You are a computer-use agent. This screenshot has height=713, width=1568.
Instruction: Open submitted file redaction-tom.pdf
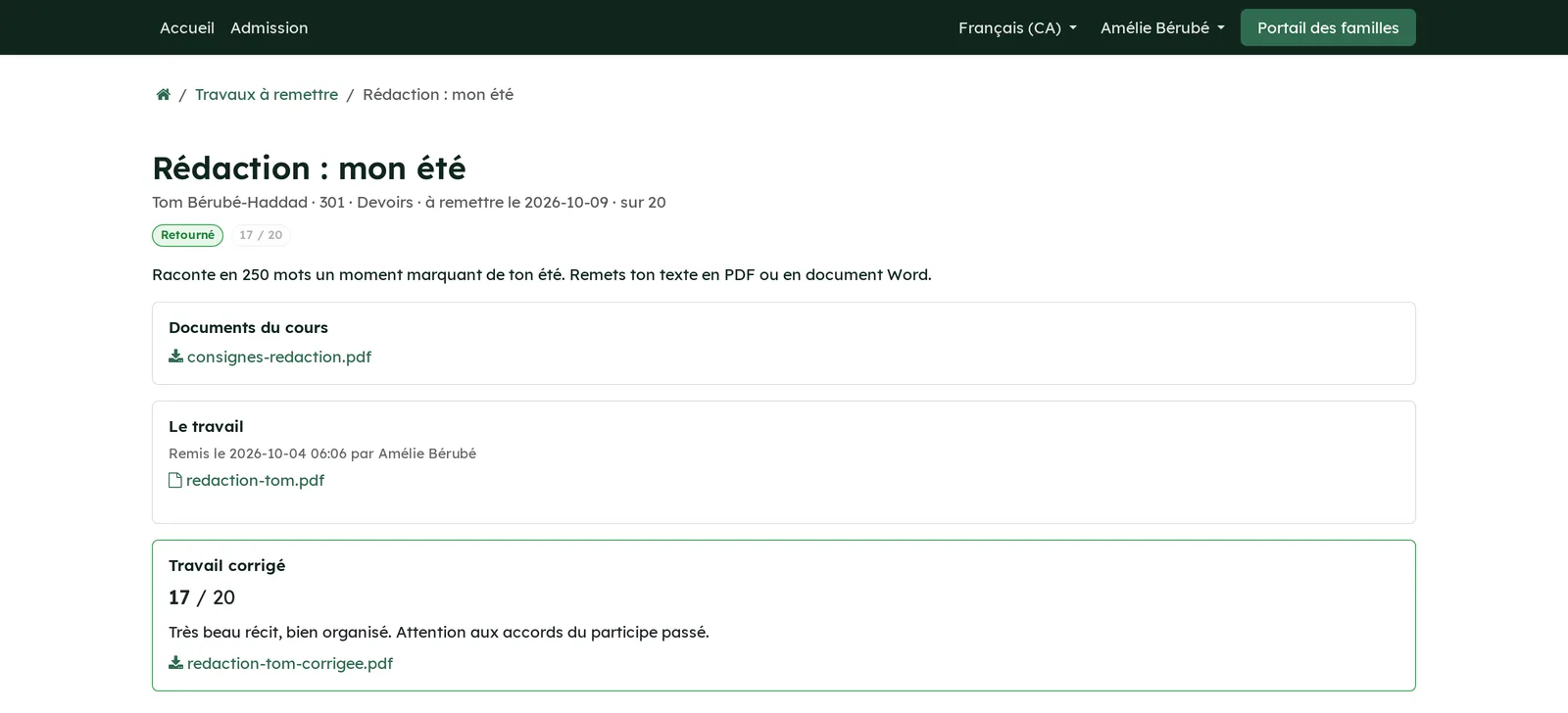(255, 480)
